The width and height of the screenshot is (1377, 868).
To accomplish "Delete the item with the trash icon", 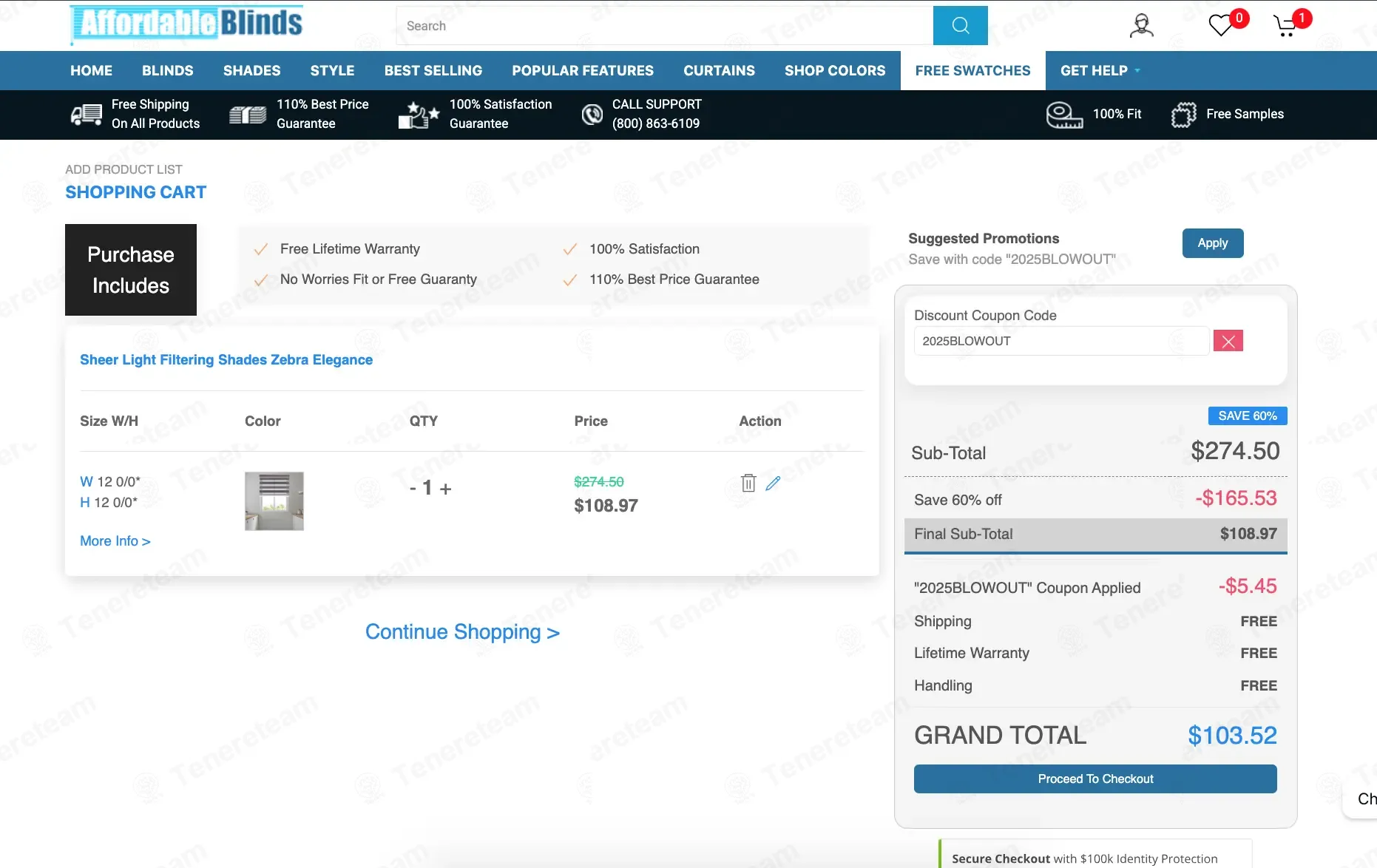I will point(748,483).
